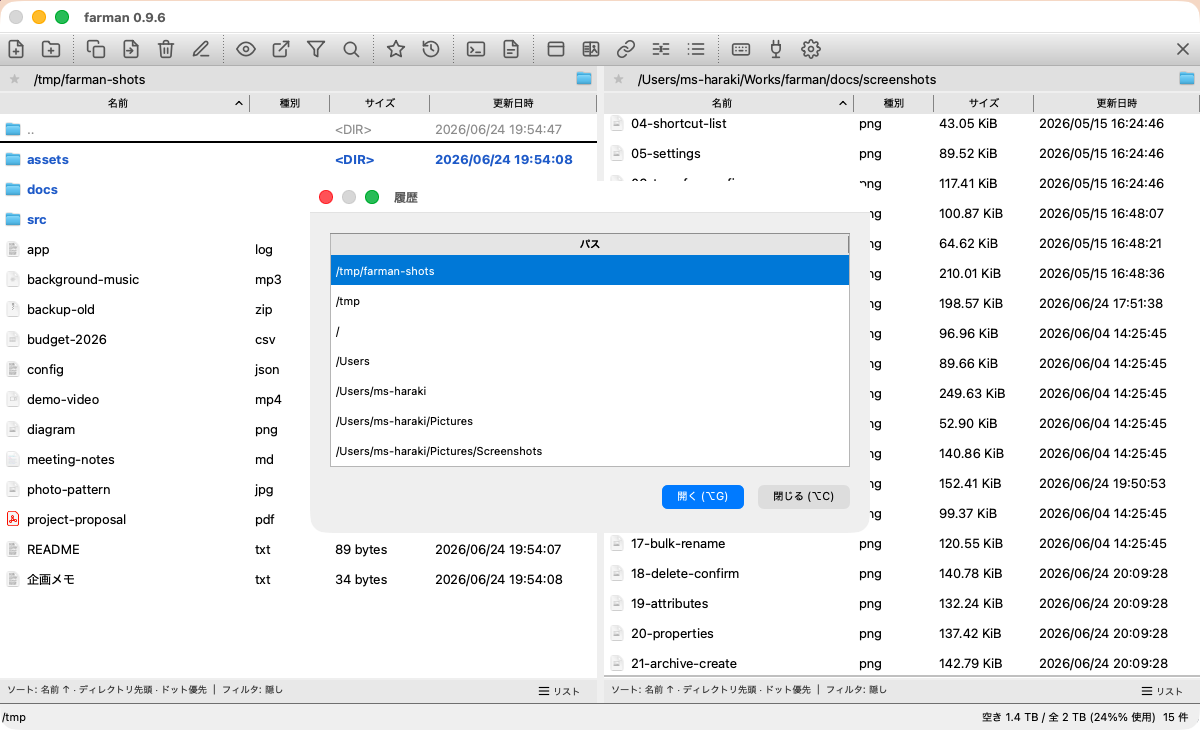Click the magnifier search icon
1200x731 pixels.
pos(351,48)
